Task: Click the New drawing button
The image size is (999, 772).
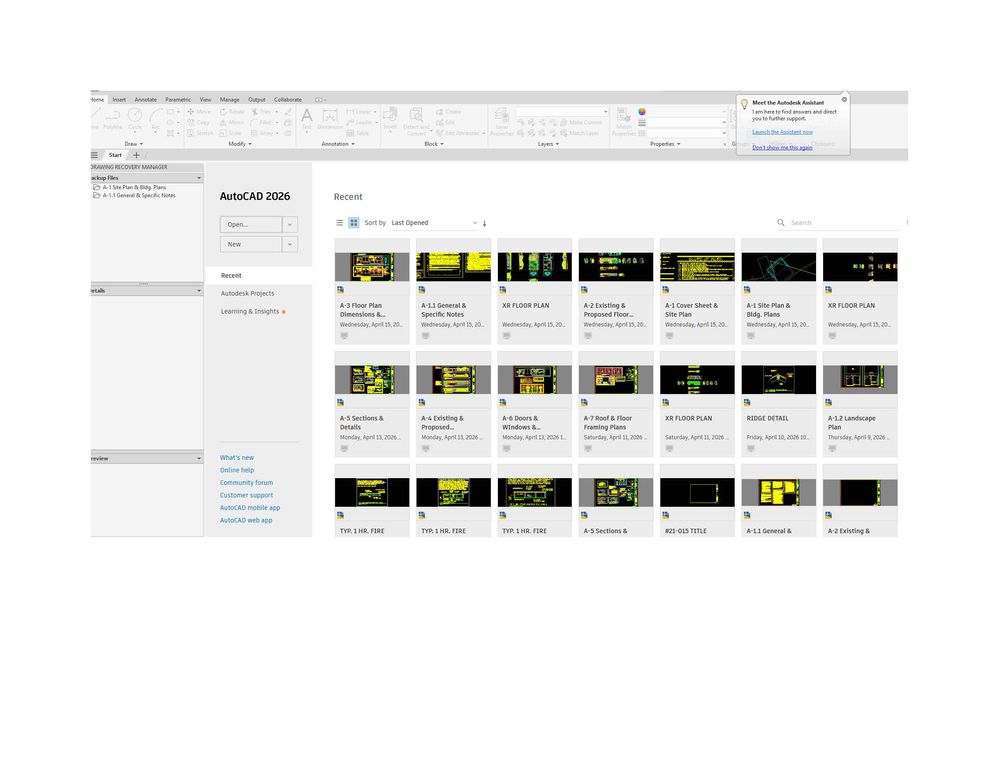Action: click(x=251, y=244)
